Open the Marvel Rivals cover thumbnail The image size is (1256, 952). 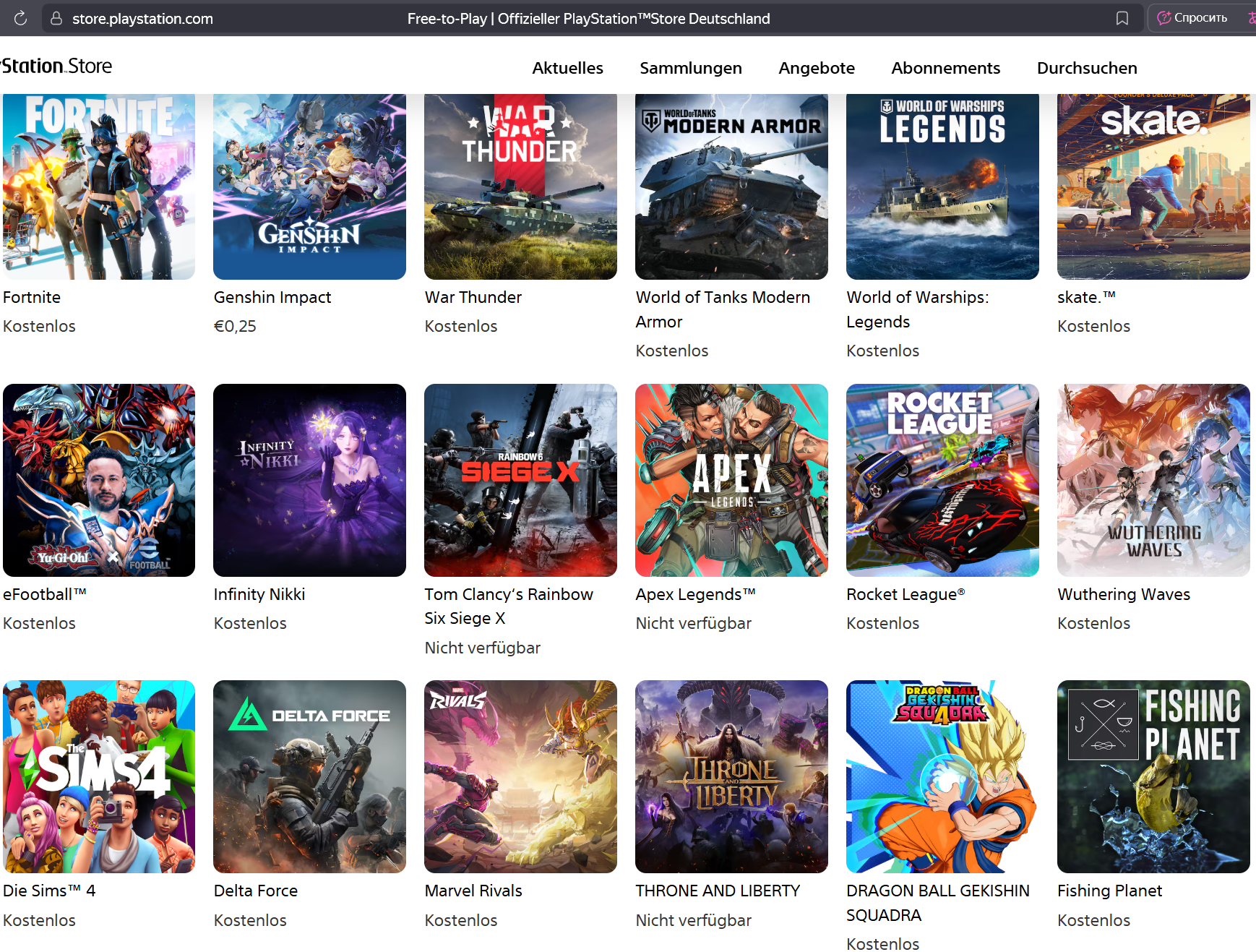(520, 776)
